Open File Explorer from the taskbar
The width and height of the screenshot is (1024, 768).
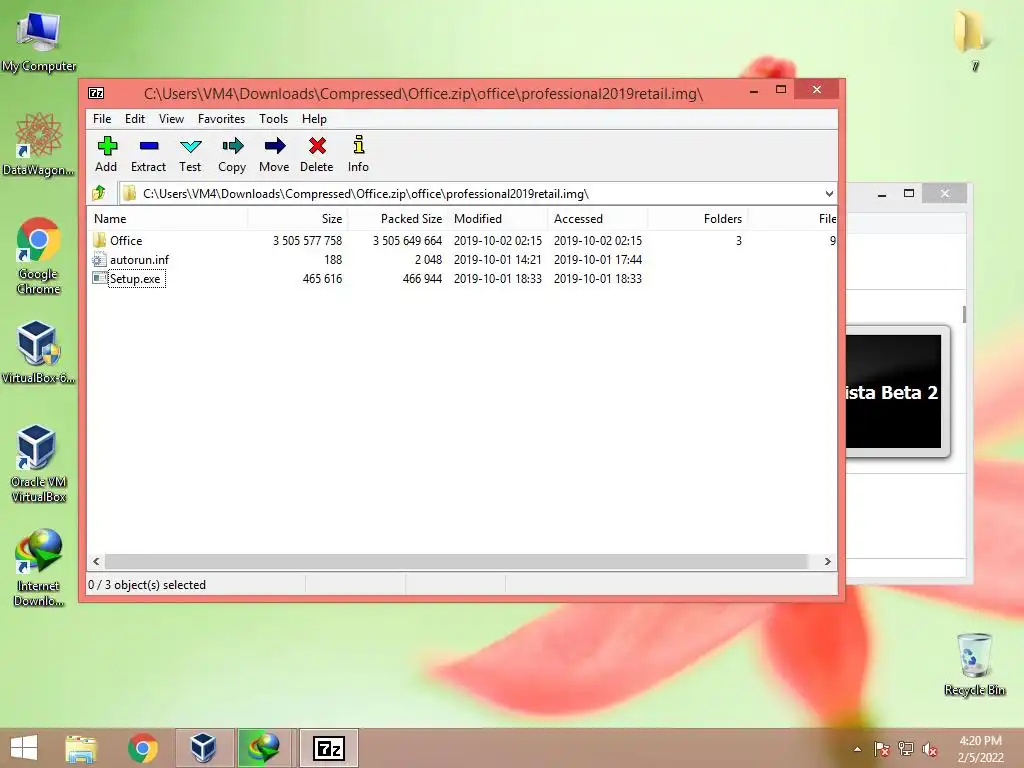pyautogui.click(x=81, y=748)
